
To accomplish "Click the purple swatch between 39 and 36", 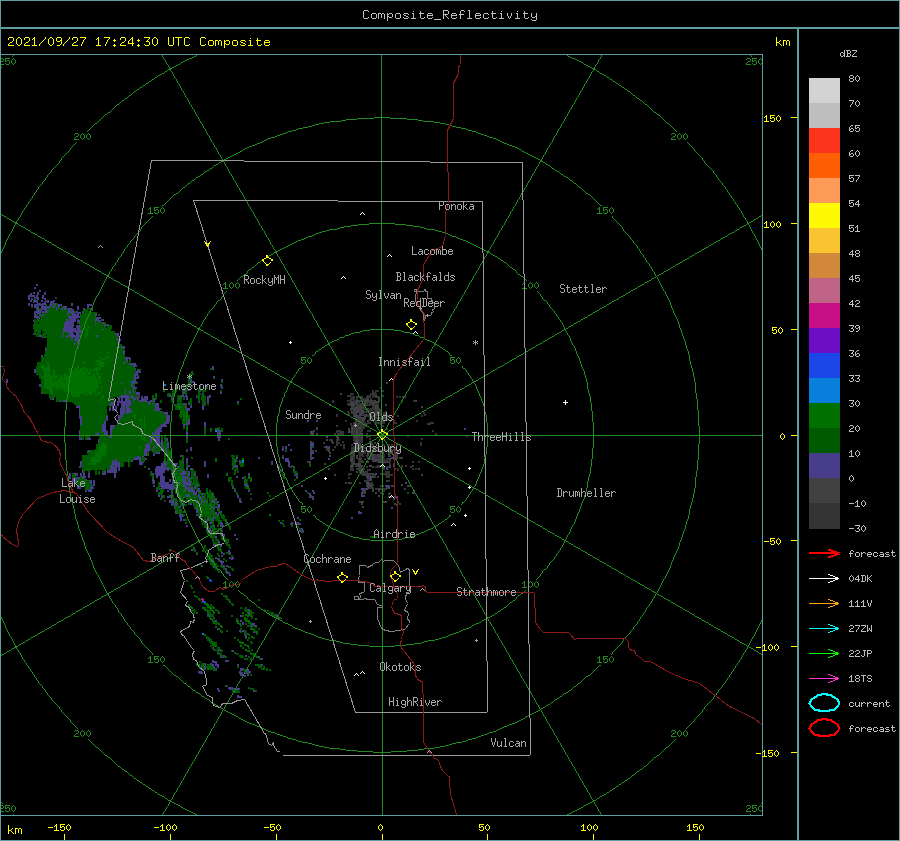I will [x=824, y=341].
